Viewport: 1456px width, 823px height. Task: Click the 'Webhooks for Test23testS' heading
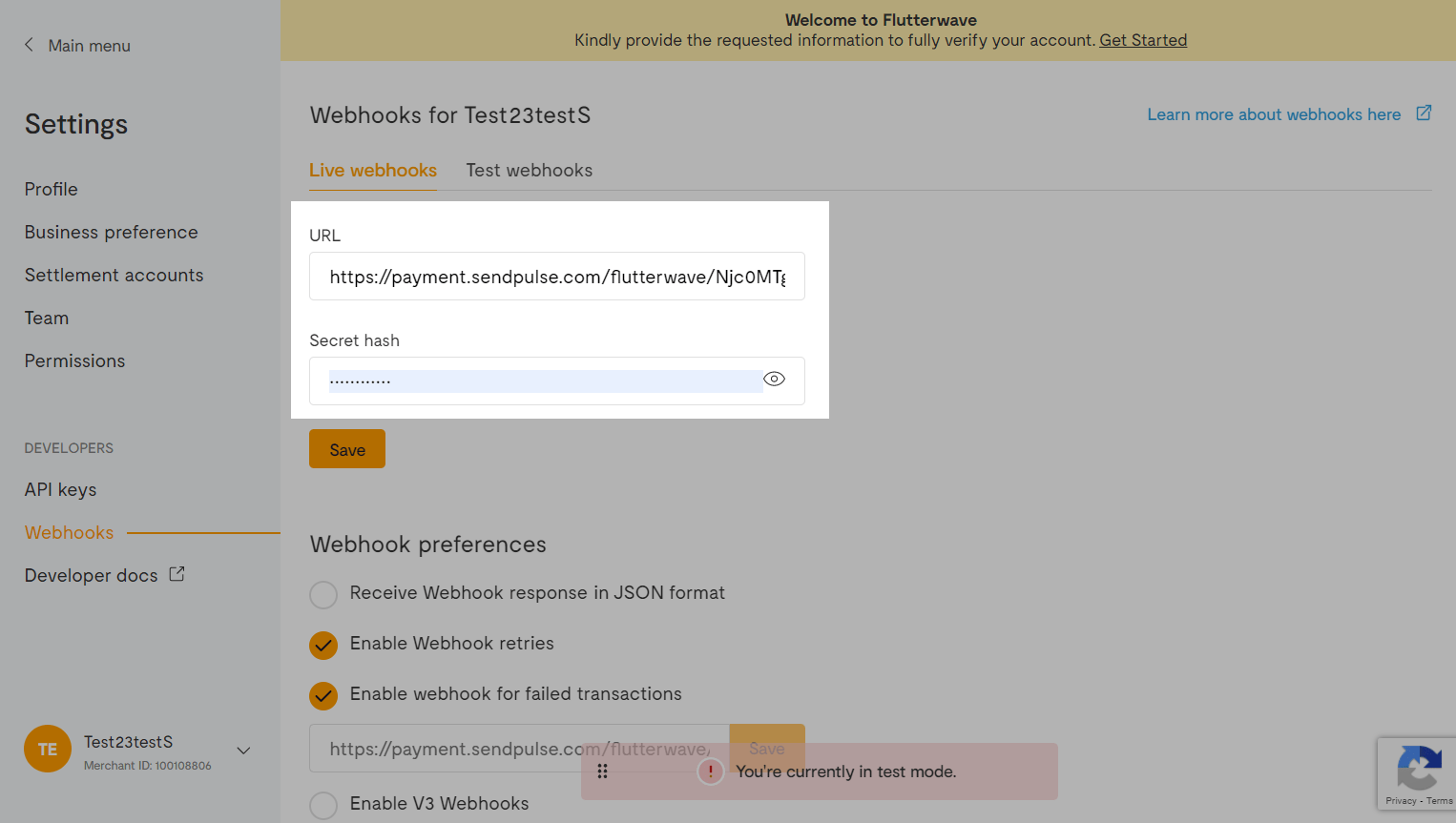point(450,115)
